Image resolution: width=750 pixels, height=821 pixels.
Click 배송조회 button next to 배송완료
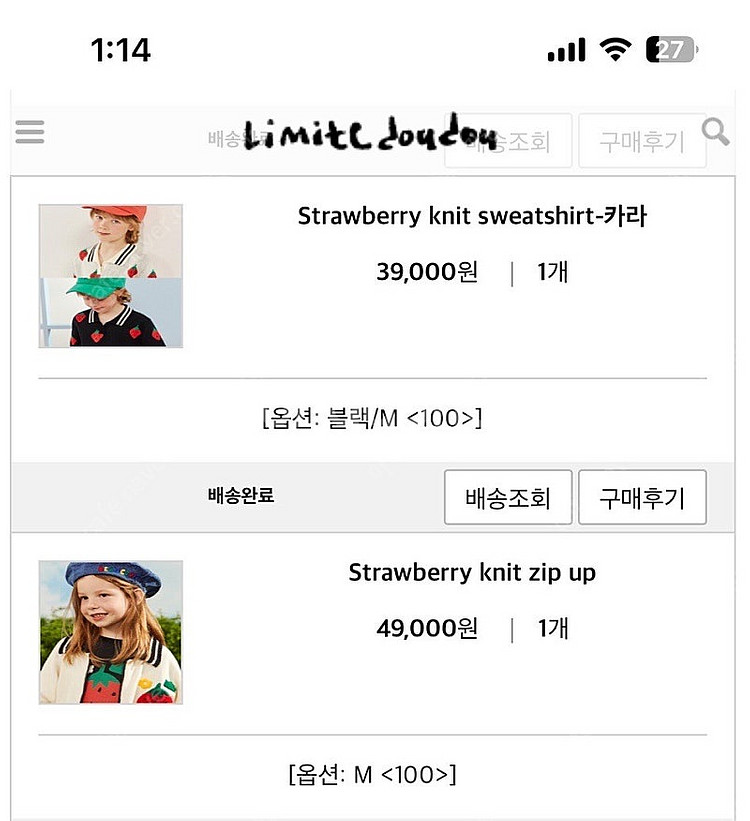[508, 497]
